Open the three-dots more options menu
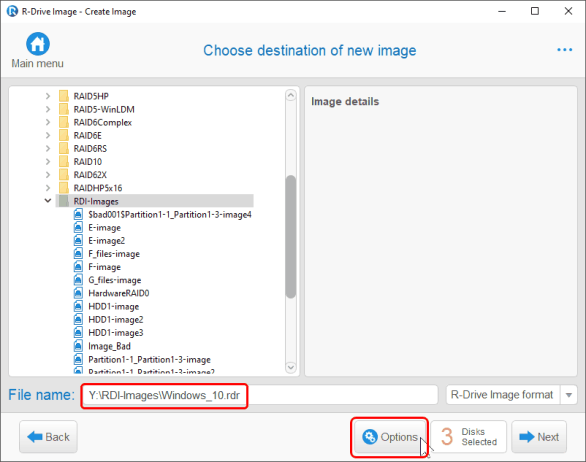The width and height of the screenshot is (586, 462). click(564, 50)
